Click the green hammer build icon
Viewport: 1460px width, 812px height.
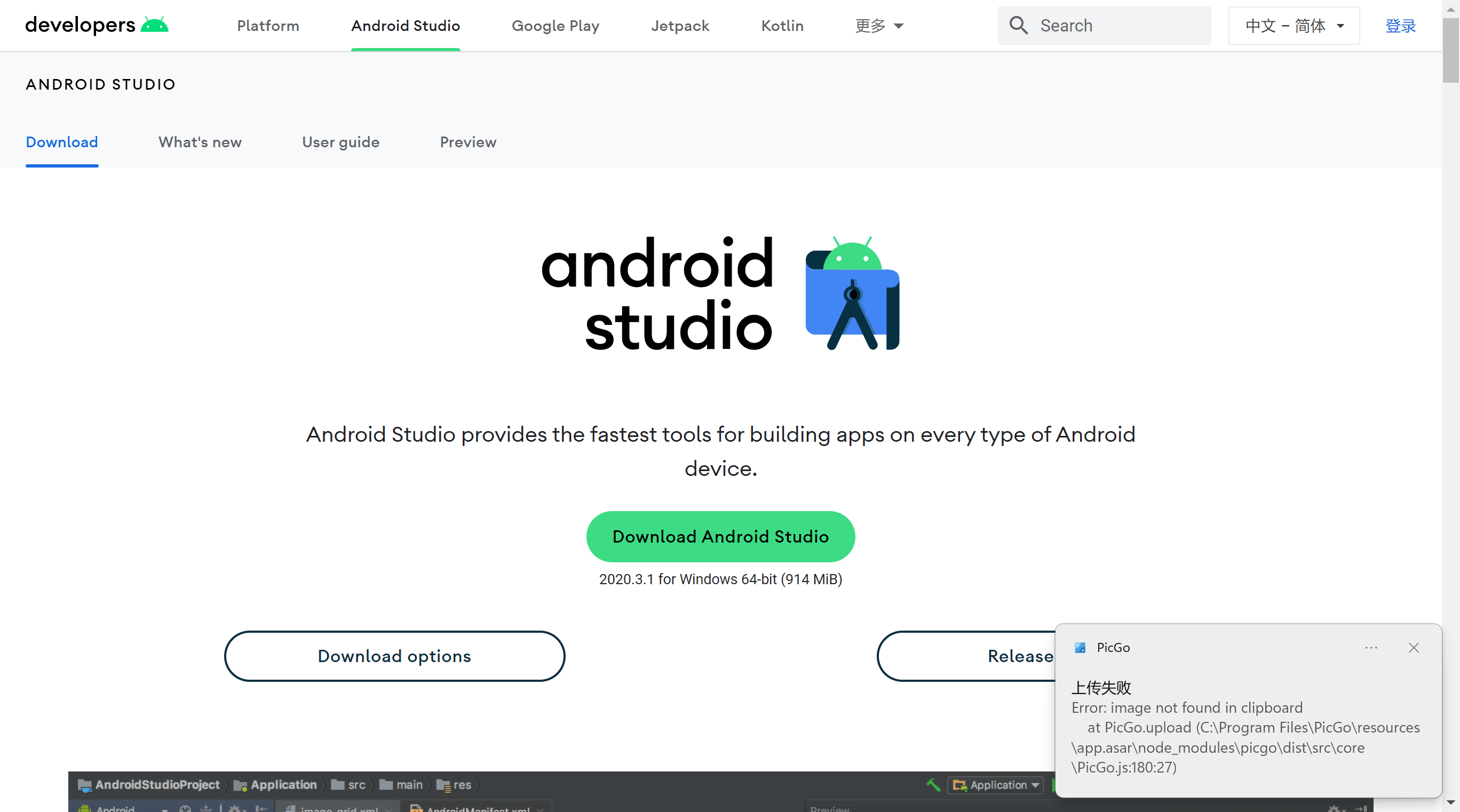tap(933, 784)
